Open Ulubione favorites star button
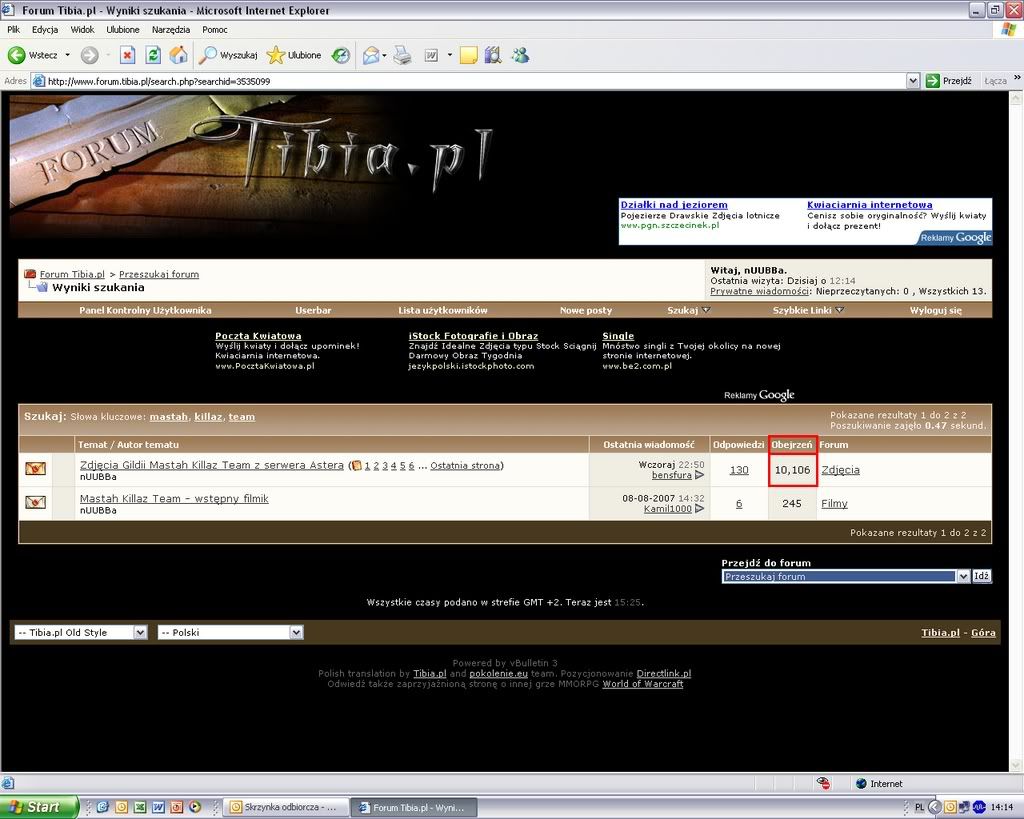Screen dimensions: 1024x819 coord(295,56)
